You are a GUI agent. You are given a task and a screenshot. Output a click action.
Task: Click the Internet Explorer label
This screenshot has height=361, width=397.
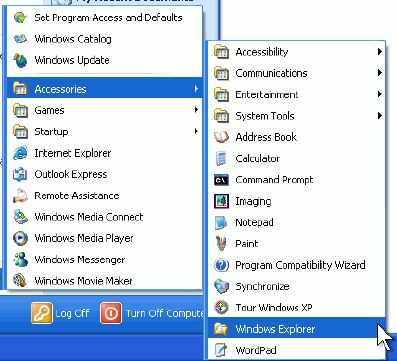tap(73, 153)
